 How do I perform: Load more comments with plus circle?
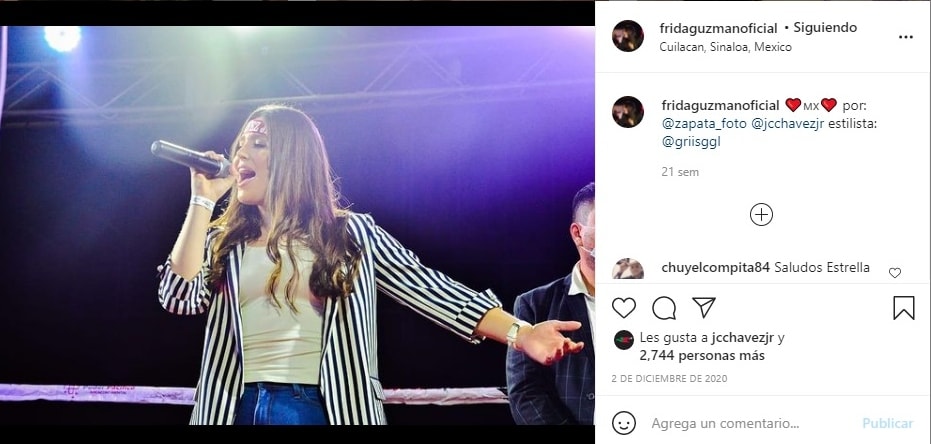pos(761,215)
